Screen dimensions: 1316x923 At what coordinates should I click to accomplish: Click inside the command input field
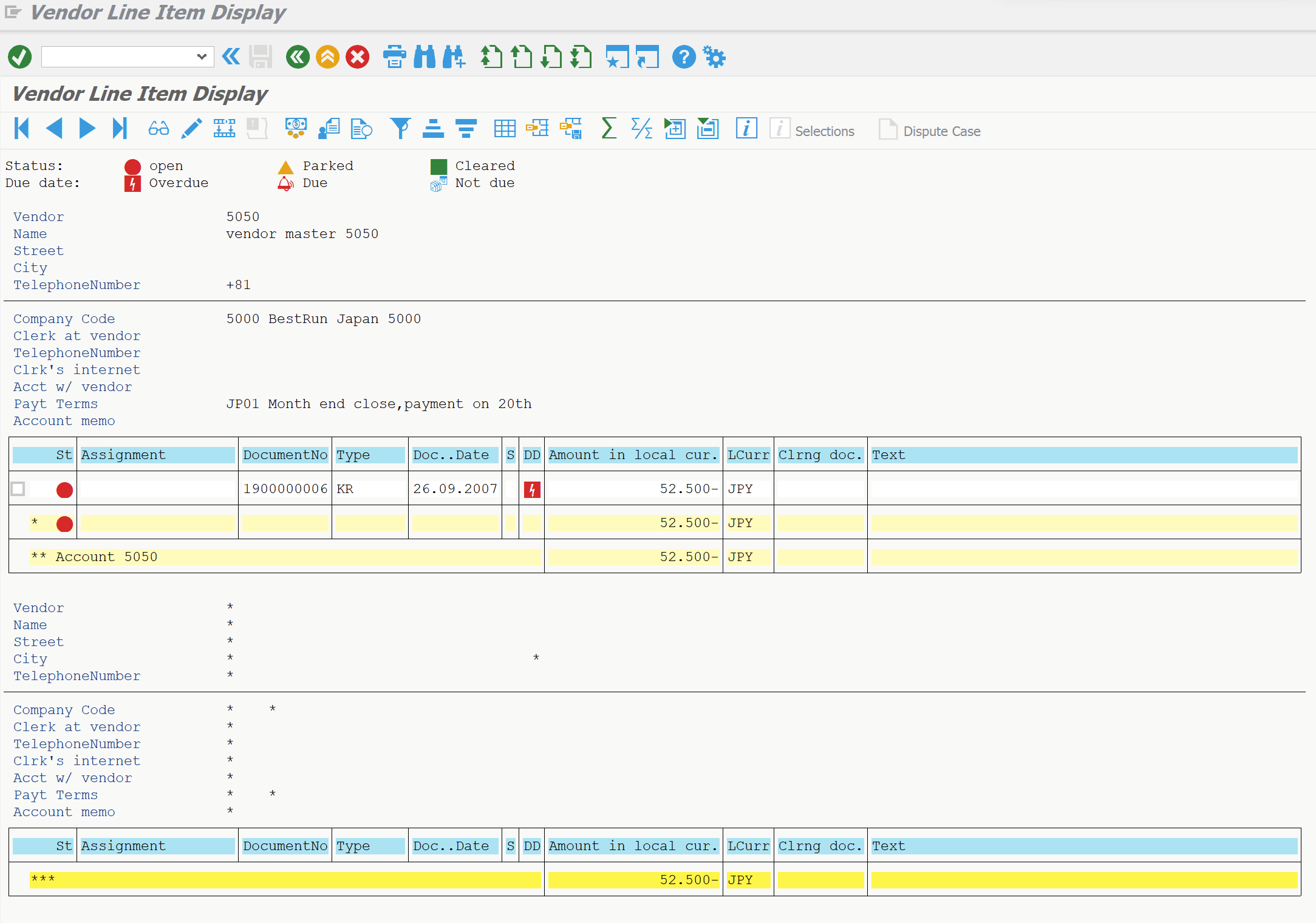click(115, 56)
